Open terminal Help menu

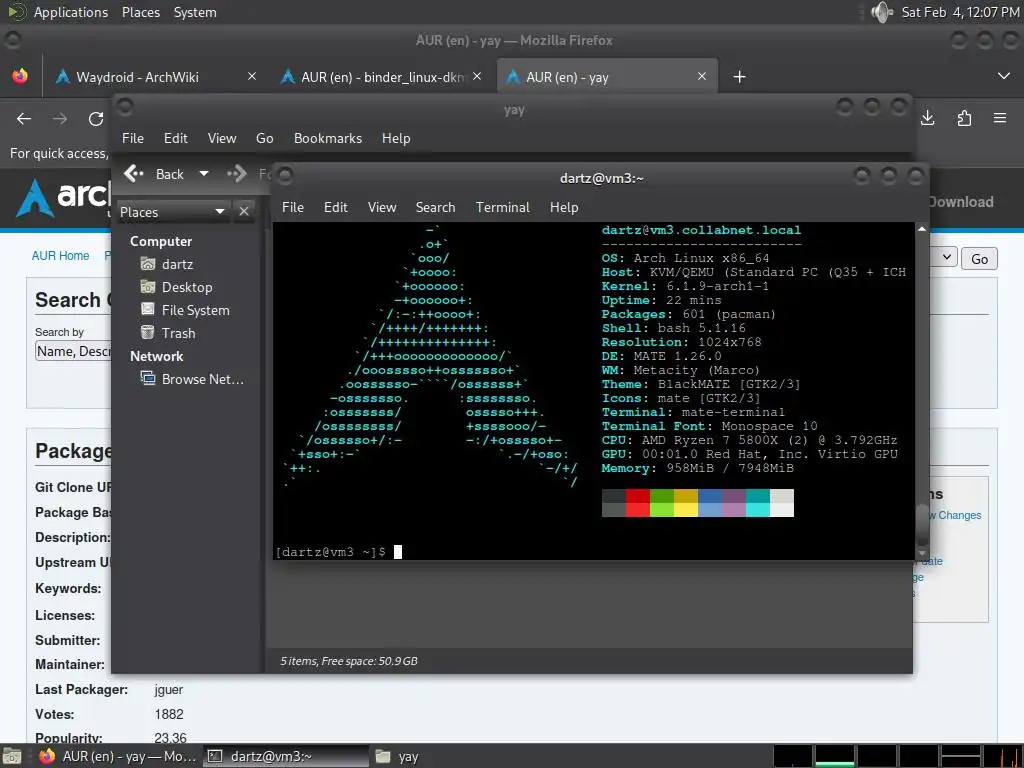[x=564, y=207]
